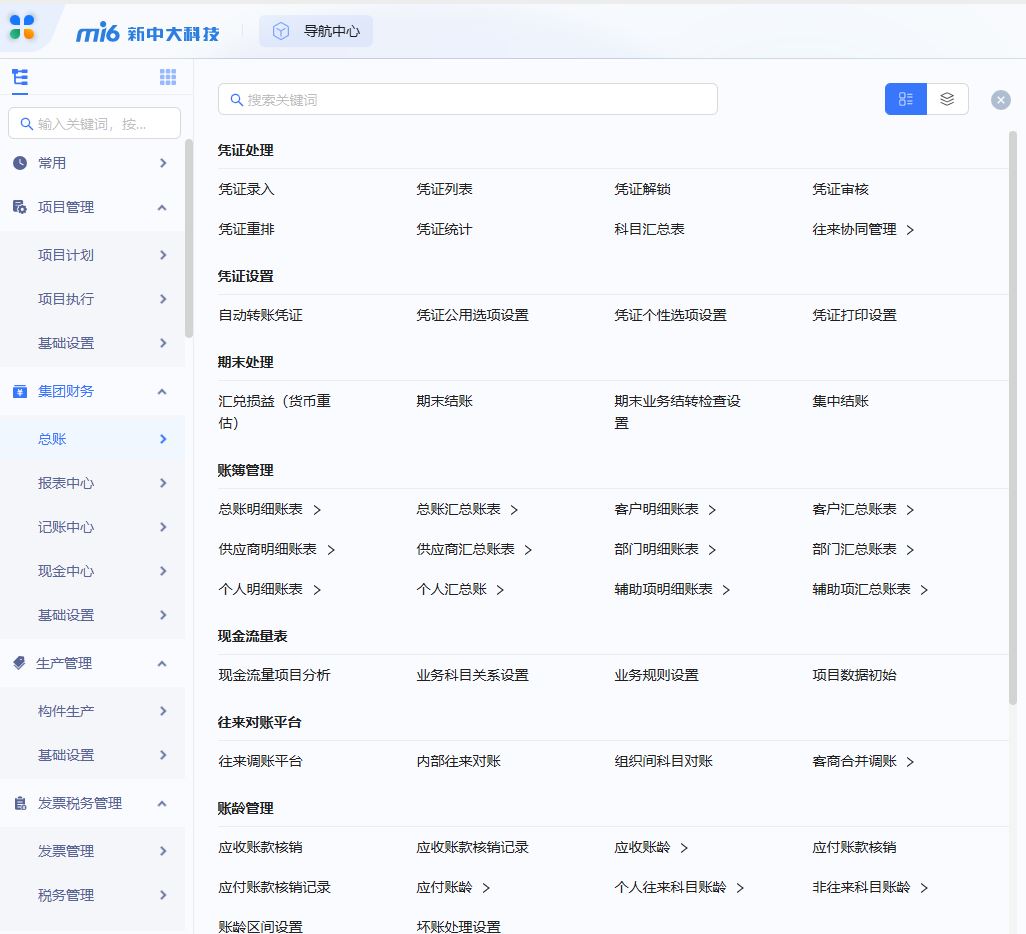Open 凭证录入 link
The width and height of the screenshot is (1026, 934).
[x=246, y=189]
